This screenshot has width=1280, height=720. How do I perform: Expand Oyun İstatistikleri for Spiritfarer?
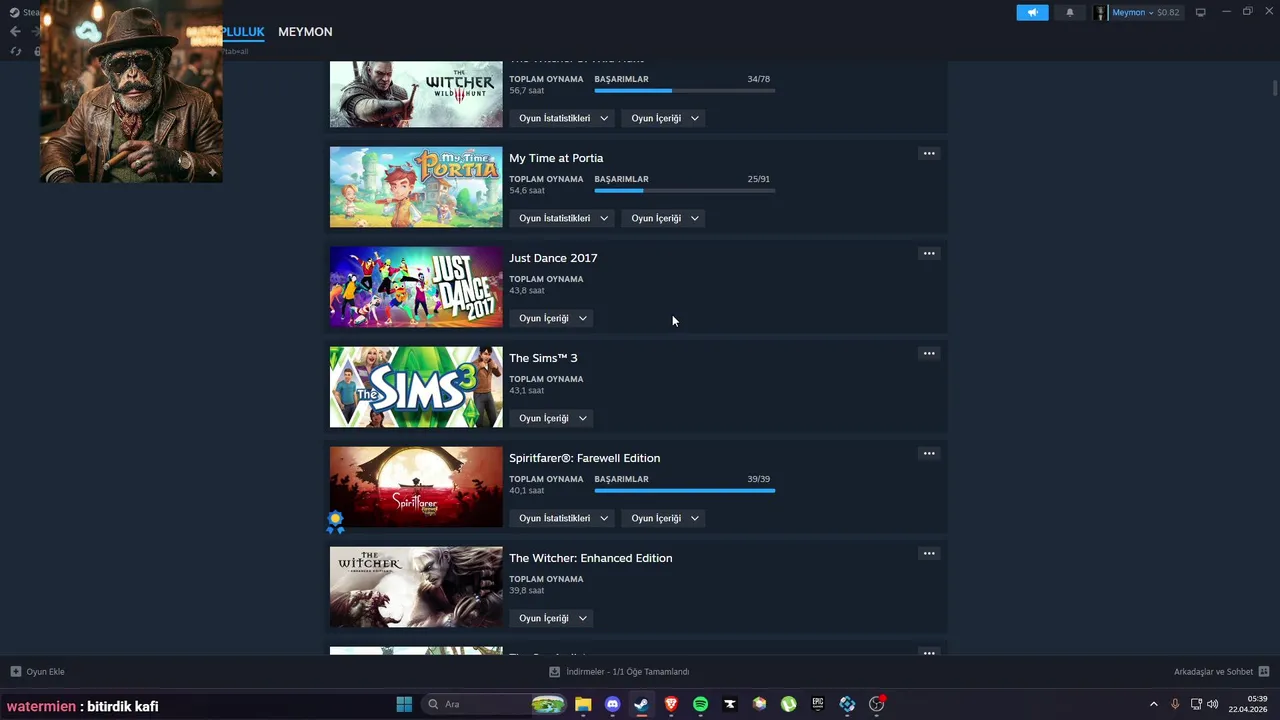562,518
